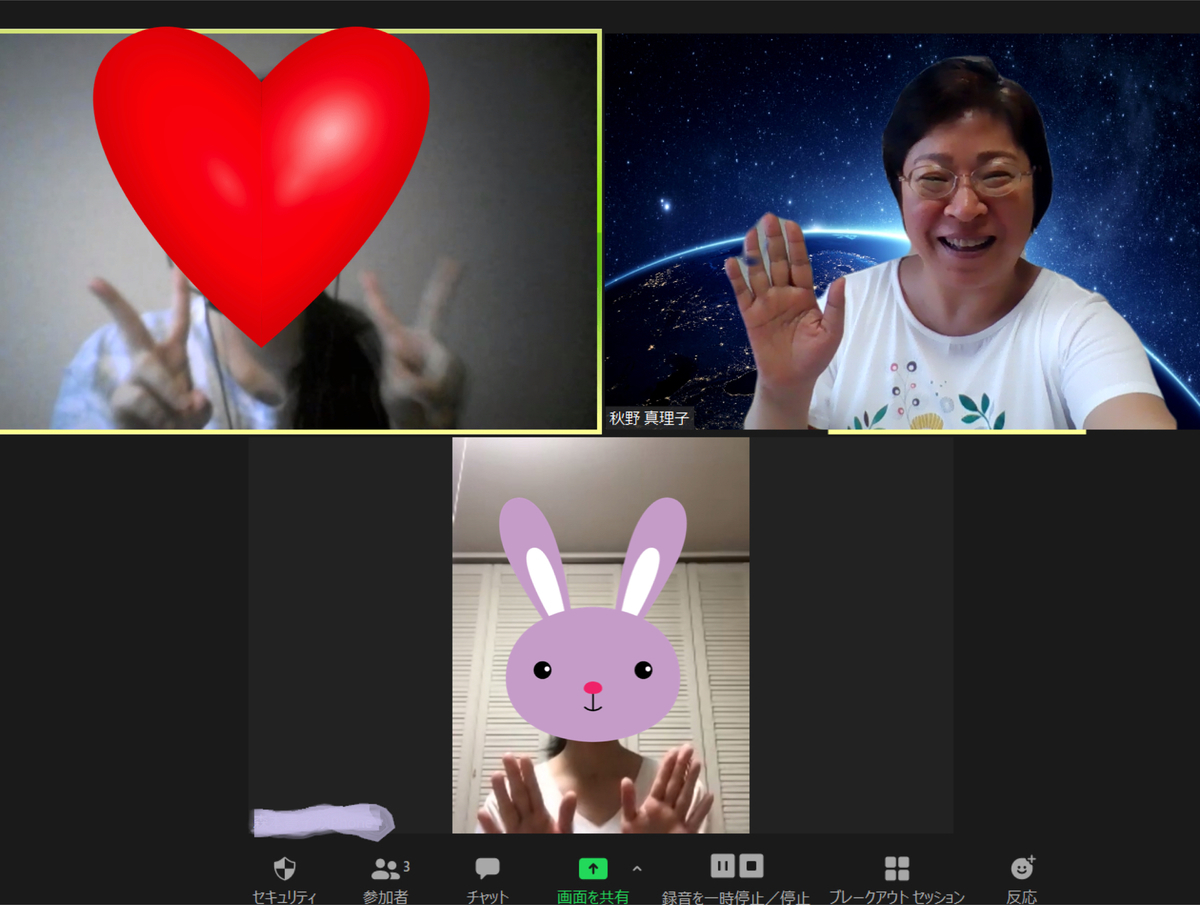Open Reactions (反応) smiley icon

(x=1022, y=867)
